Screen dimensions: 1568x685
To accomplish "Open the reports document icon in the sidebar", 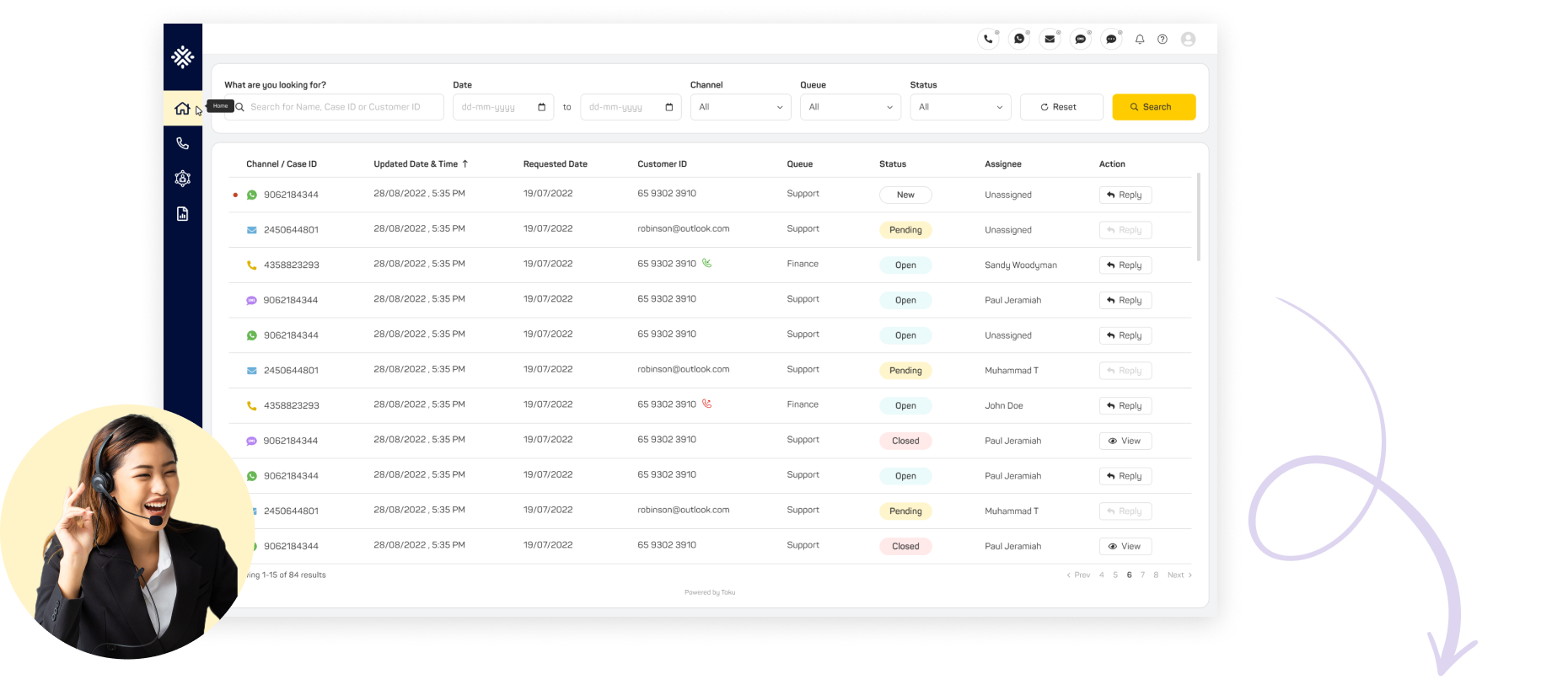I will click(182, 214).
